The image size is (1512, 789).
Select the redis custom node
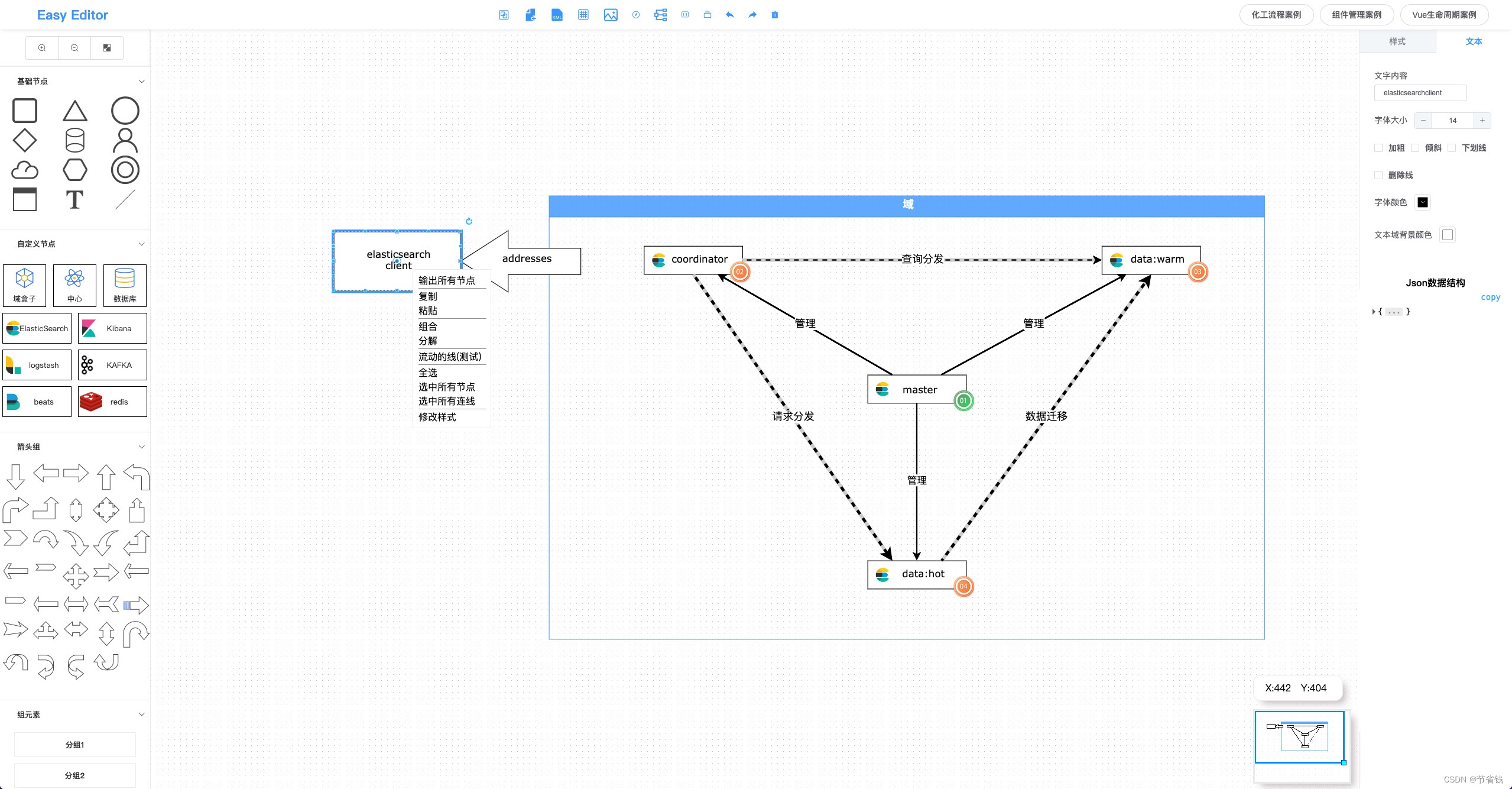pyautogui.click(x=112, y=402)
